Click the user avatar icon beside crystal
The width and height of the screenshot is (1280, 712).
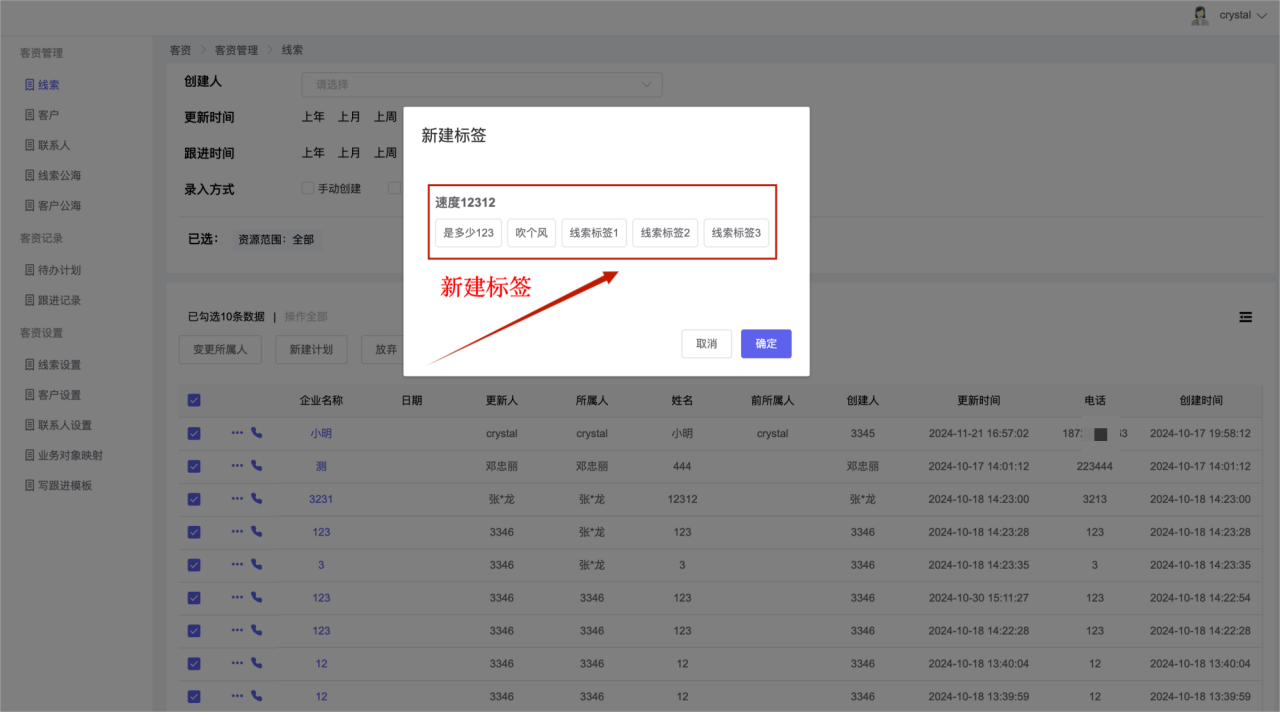1200,15
